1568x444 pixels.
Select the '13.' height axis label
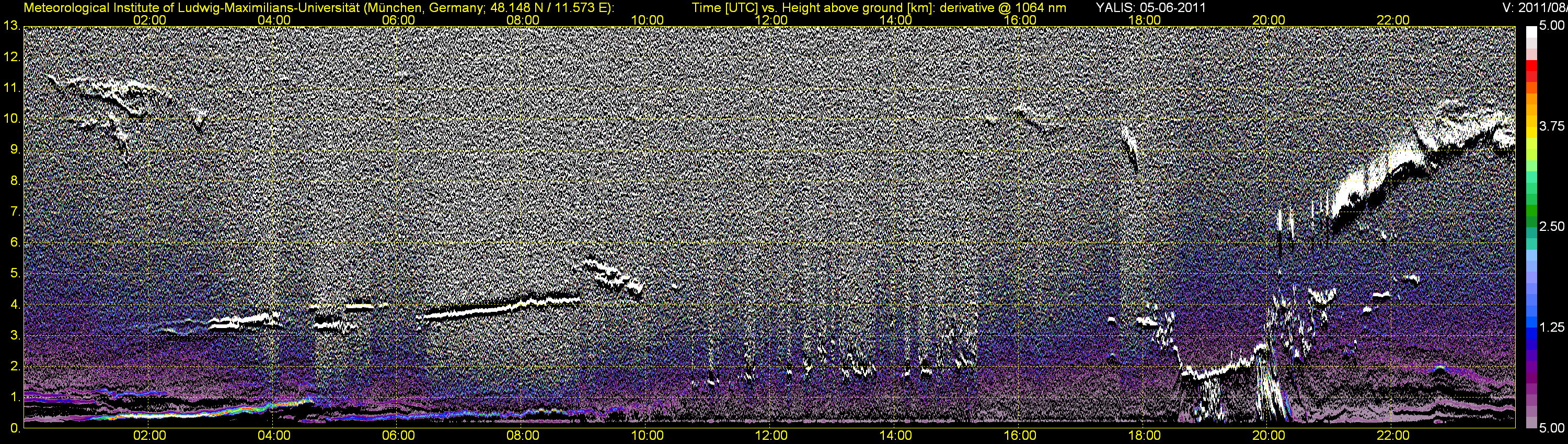click(11, 26)
